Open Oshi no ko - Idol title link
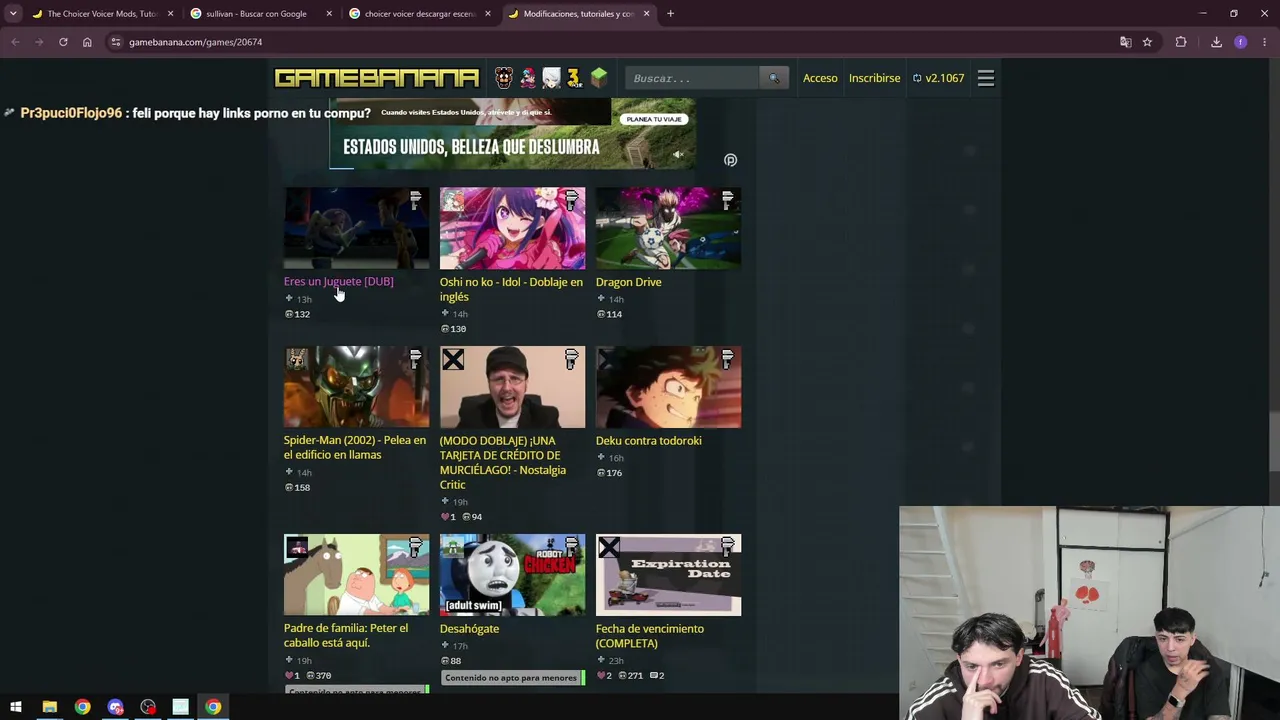This screenshot has height=720, width=1280. point(511,289)
